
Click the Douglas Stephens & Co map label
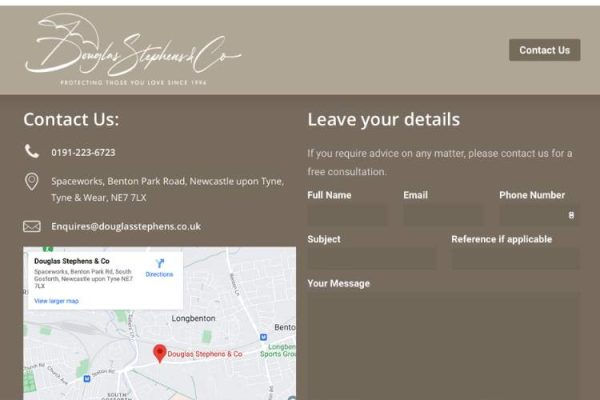coord(205,354)
